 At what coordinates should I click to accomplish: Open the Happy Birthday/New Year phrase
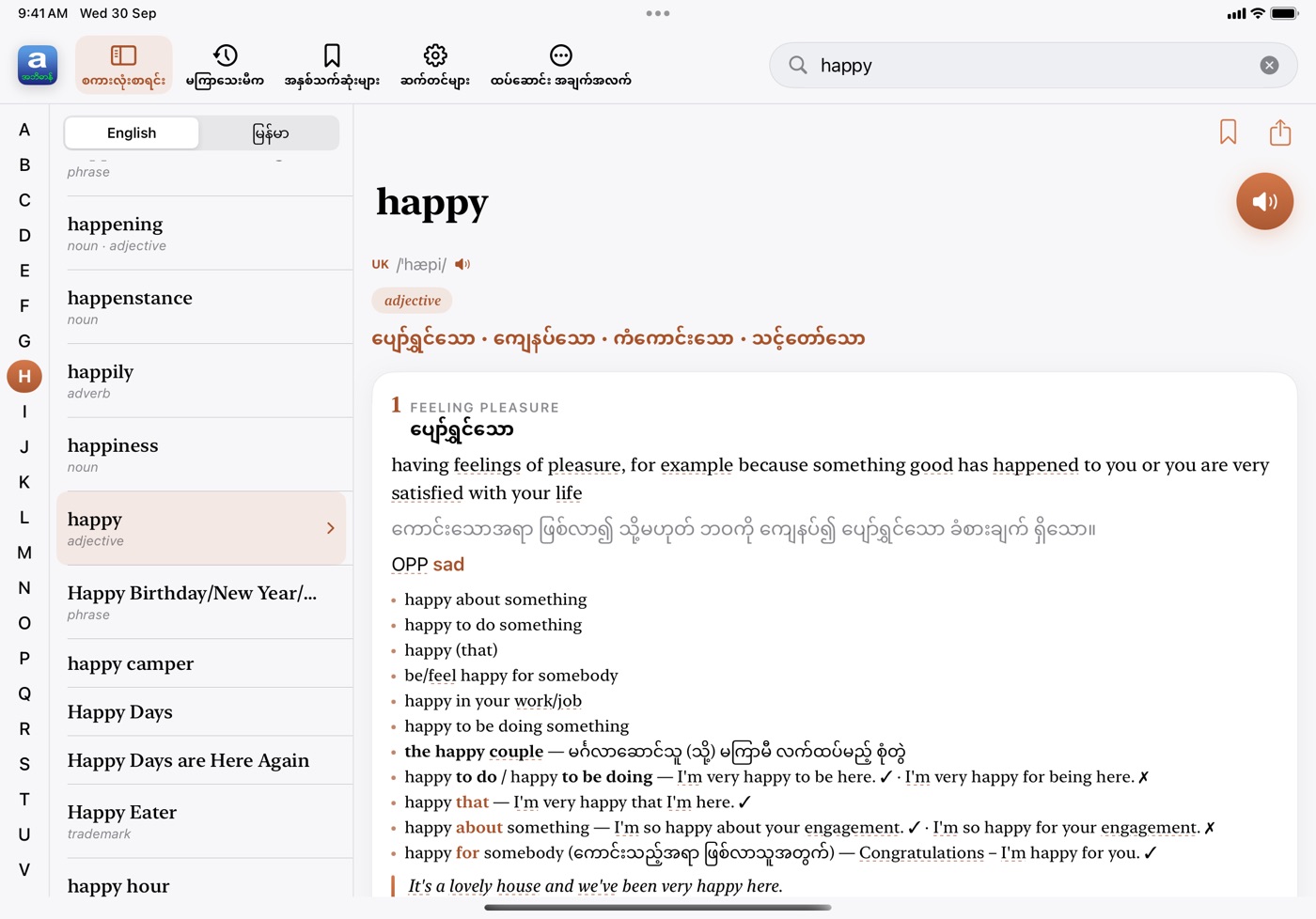click(x=204, y=602)
